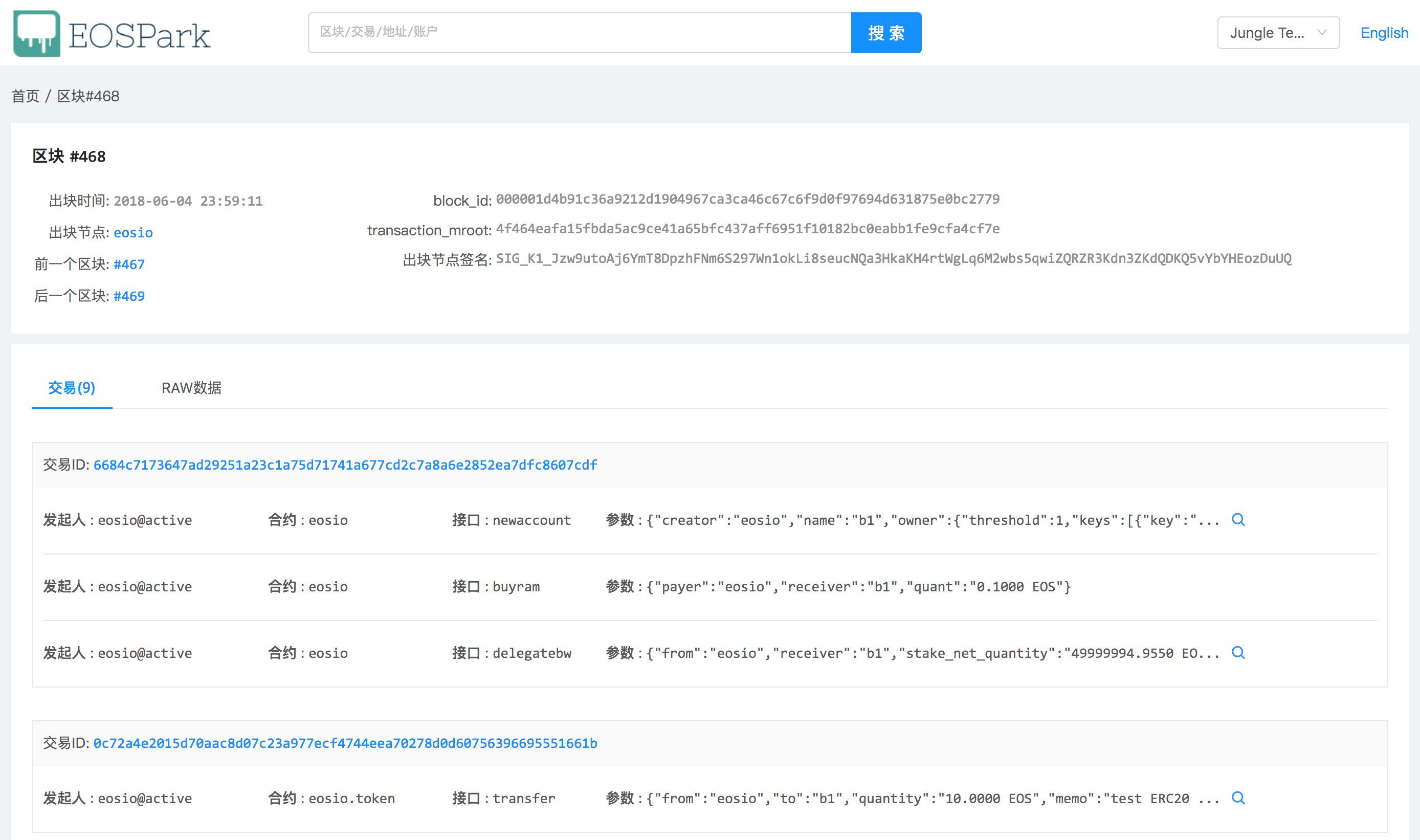Switch language to English
This screenshot has width=1420, height=840.
[1384, 33]
